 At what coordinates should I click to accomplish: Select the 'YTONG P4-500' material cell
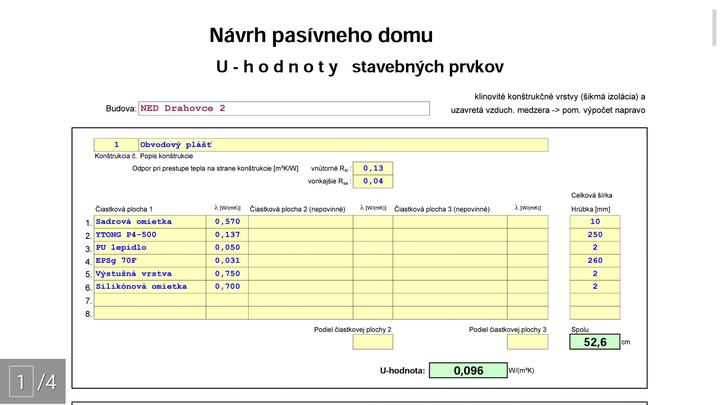point(150,234)
